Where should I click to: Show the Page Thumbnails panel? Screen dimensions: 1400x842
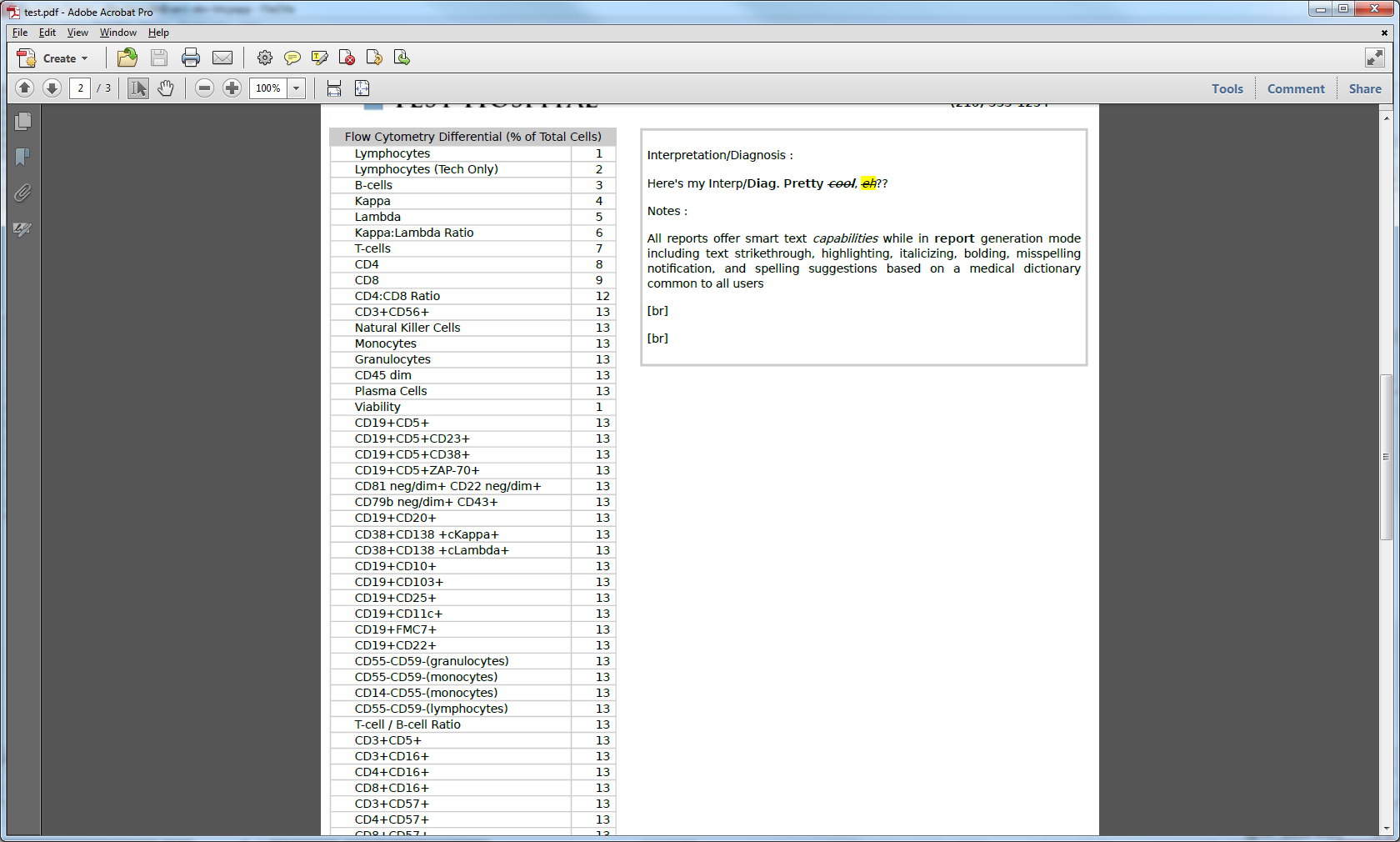(22, 122)
